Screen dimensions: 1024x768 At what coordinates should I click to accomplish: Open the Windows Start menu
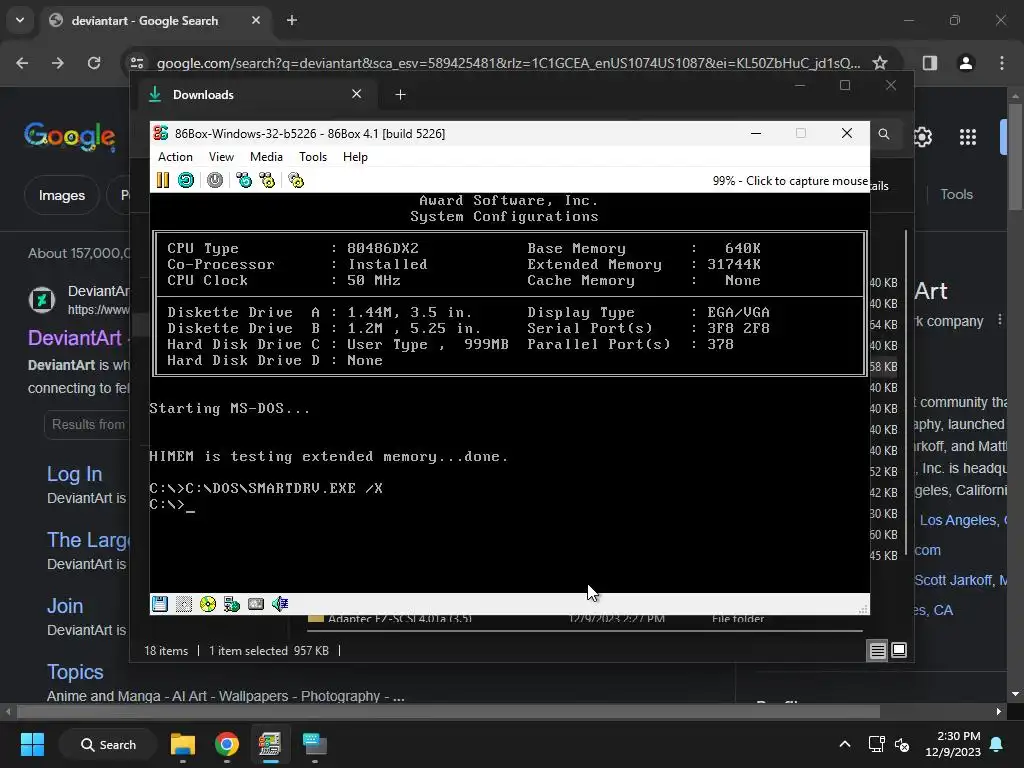pos(32,744)
